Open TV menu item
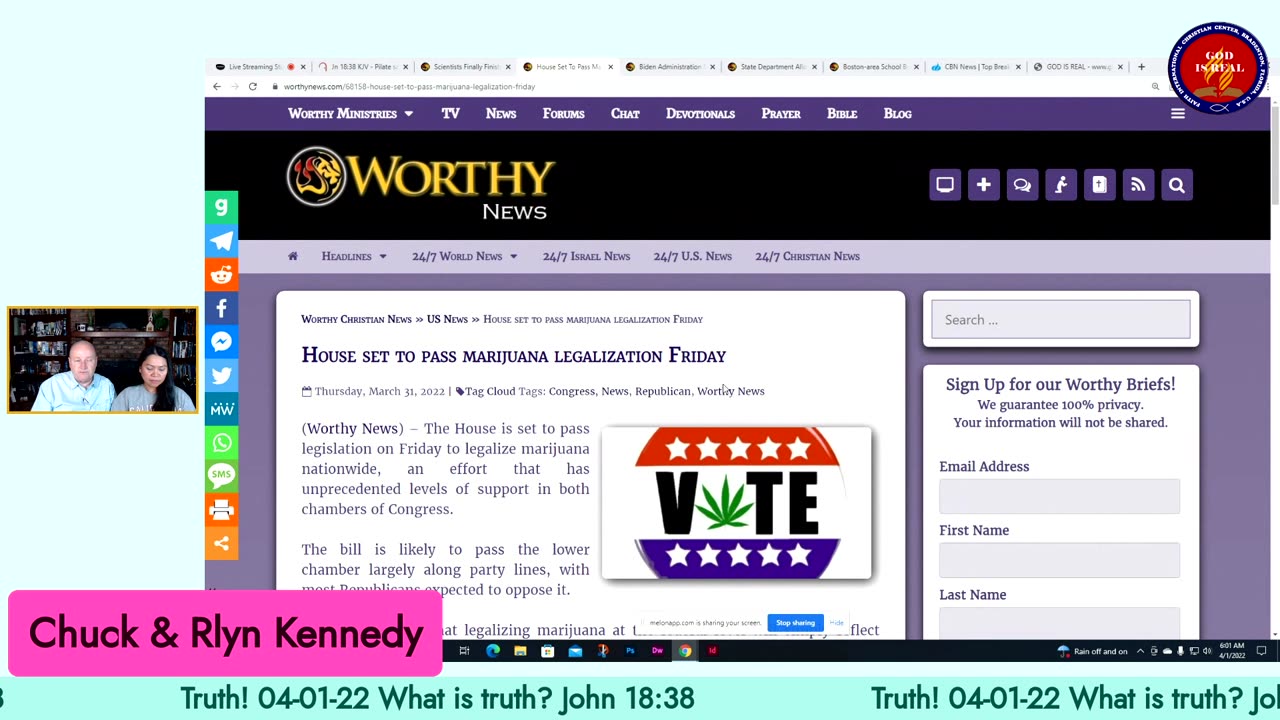The image size is (1280, 720). 451,114
